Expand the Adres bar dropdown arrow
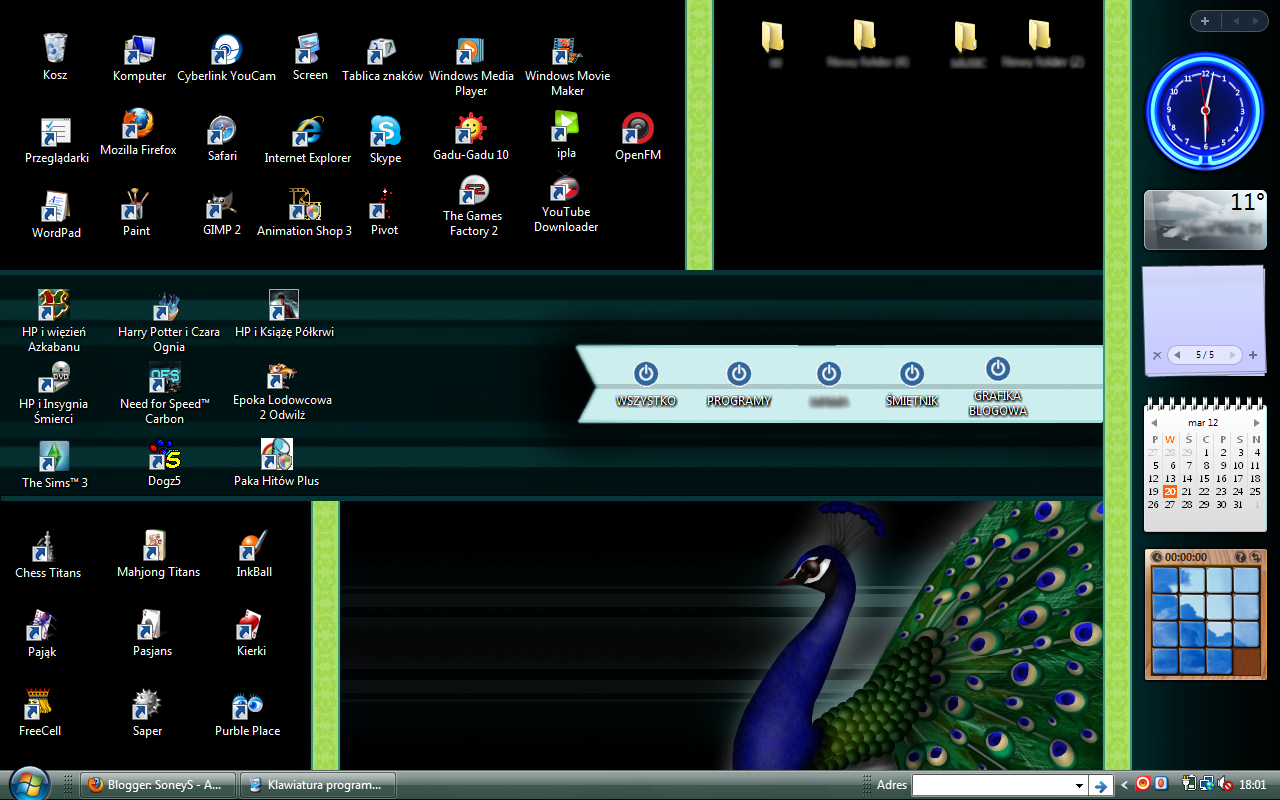Viewport: 1280px width, 800px height. tap(1079, 785)
